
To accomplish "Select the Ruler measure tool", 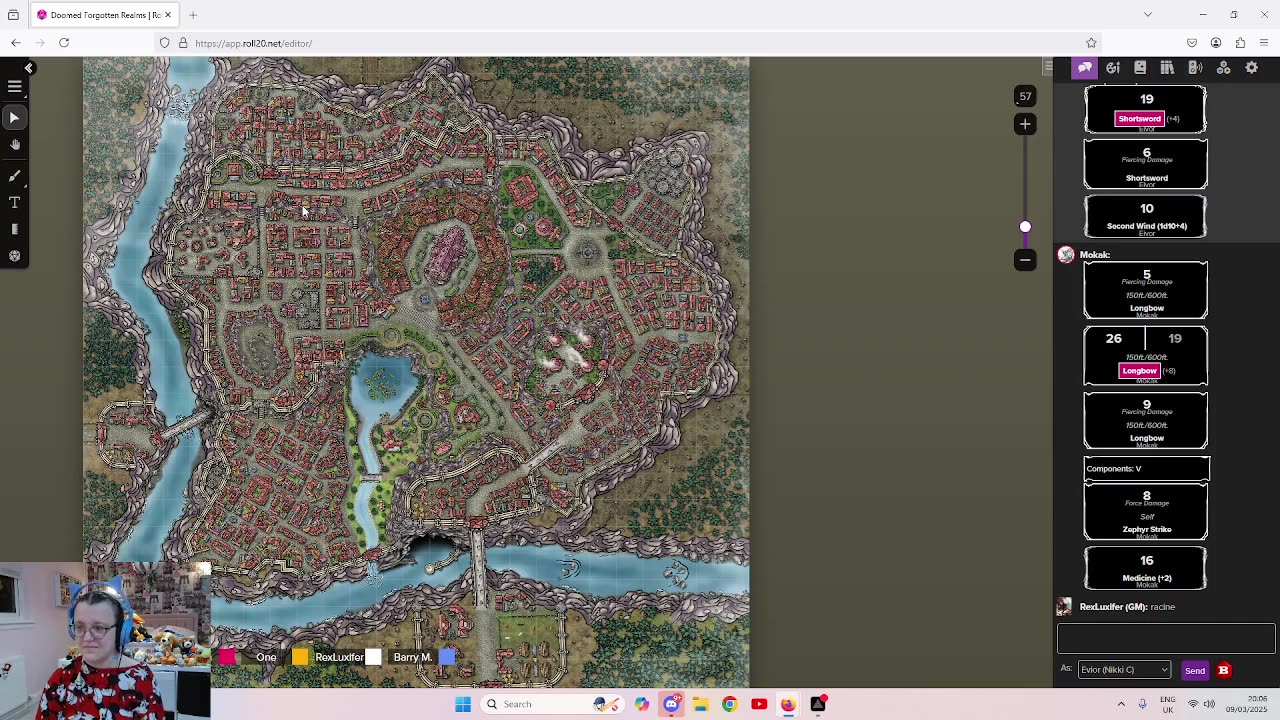I will pos(15,229).
